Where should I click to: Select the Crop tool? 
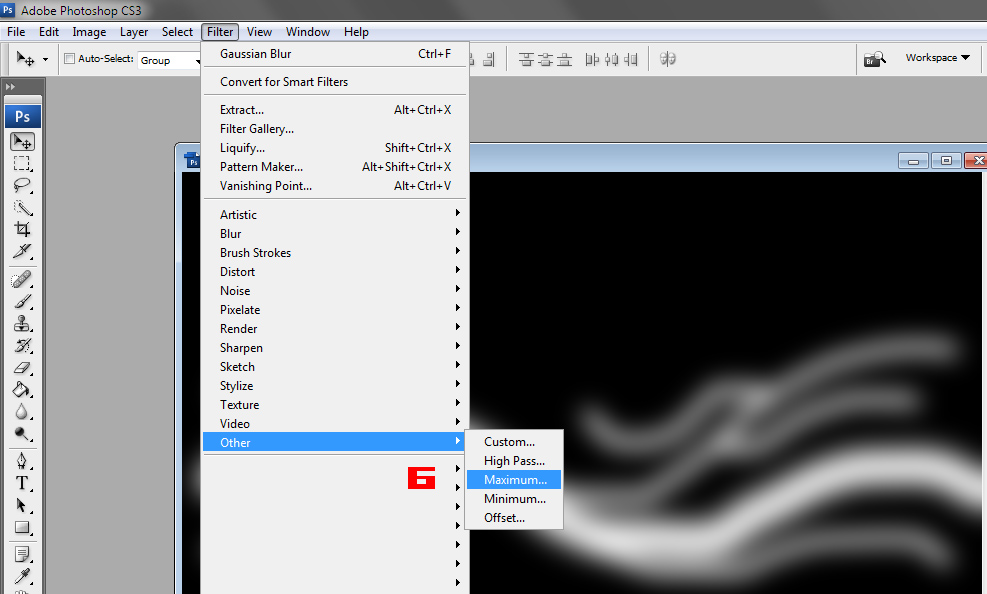[22, 229]
